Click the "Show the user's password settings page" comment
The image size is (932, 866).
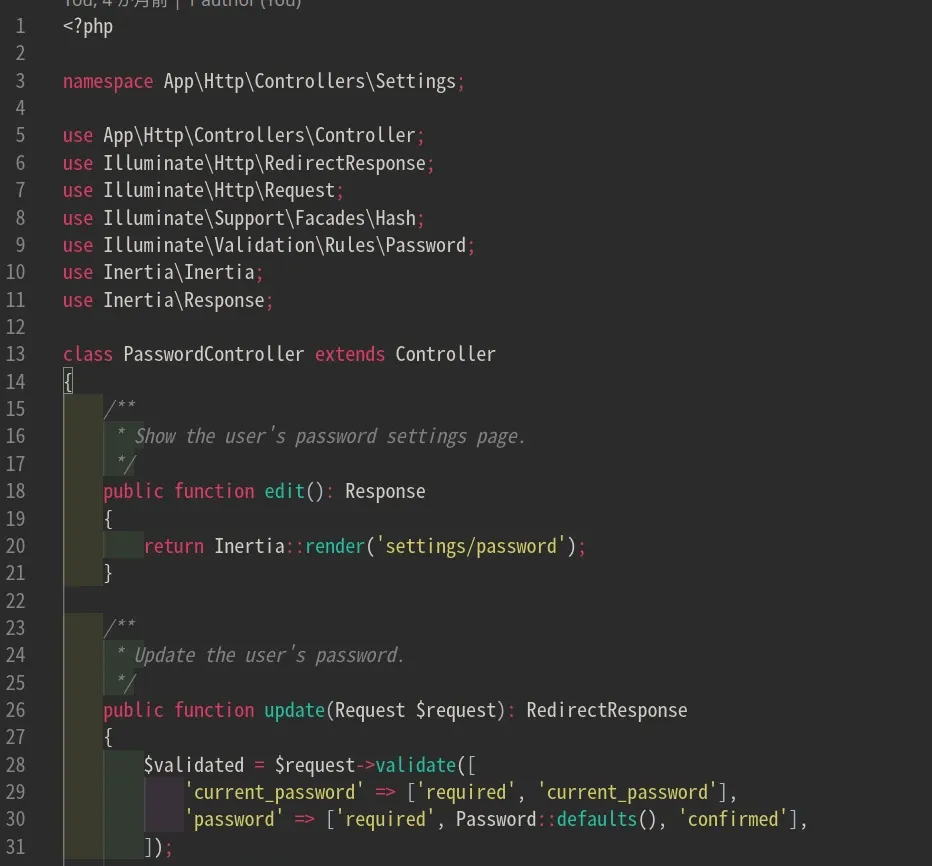tap(330, 436)
